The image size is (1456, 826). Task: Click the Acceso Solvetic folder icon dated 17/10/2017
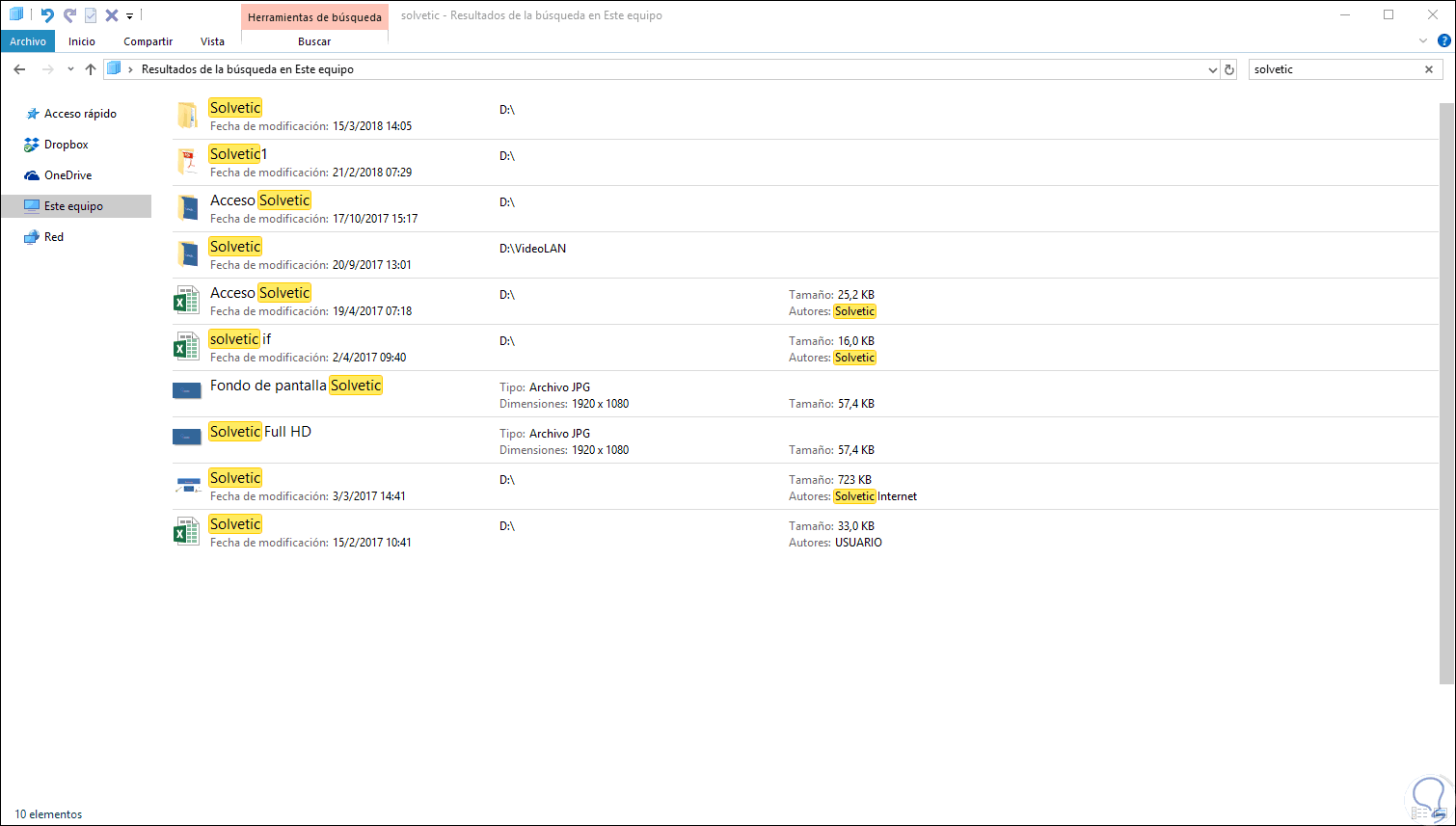[x=187, y=208]
